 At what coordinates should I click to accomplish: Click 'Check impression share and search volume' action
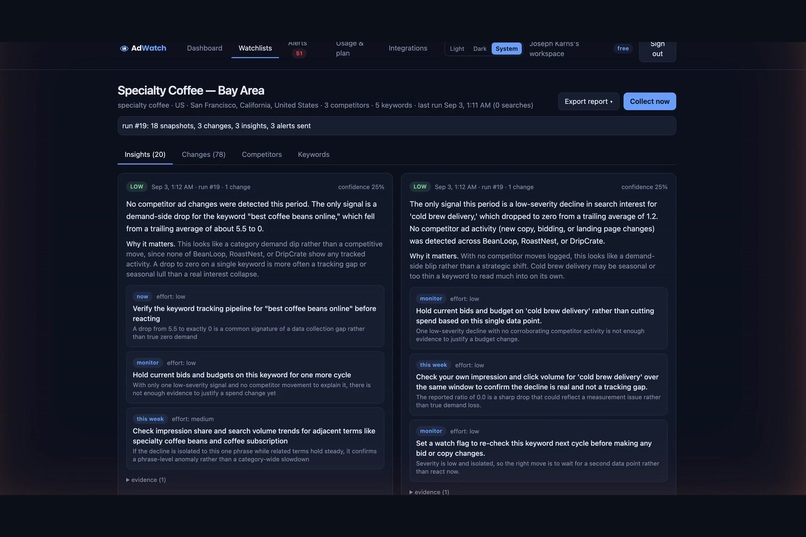[x=254, y=436]
